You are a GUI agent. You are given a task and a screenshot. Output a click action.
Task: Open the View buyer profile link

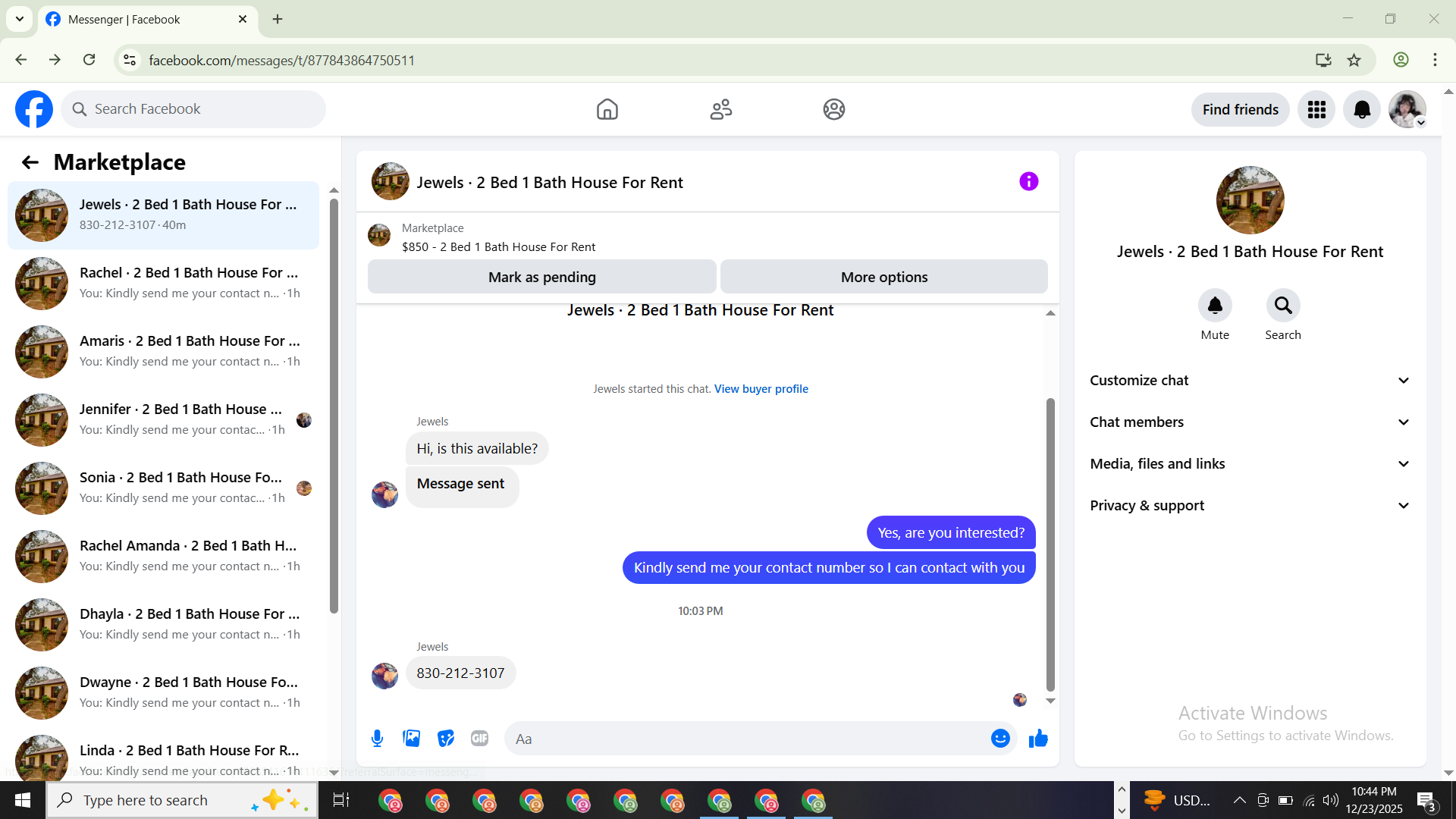(761, 389)
